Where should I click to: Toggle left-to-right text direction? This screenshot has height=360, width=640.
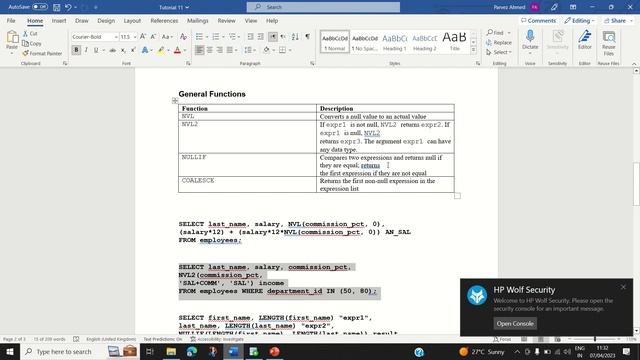coord(273,37)
